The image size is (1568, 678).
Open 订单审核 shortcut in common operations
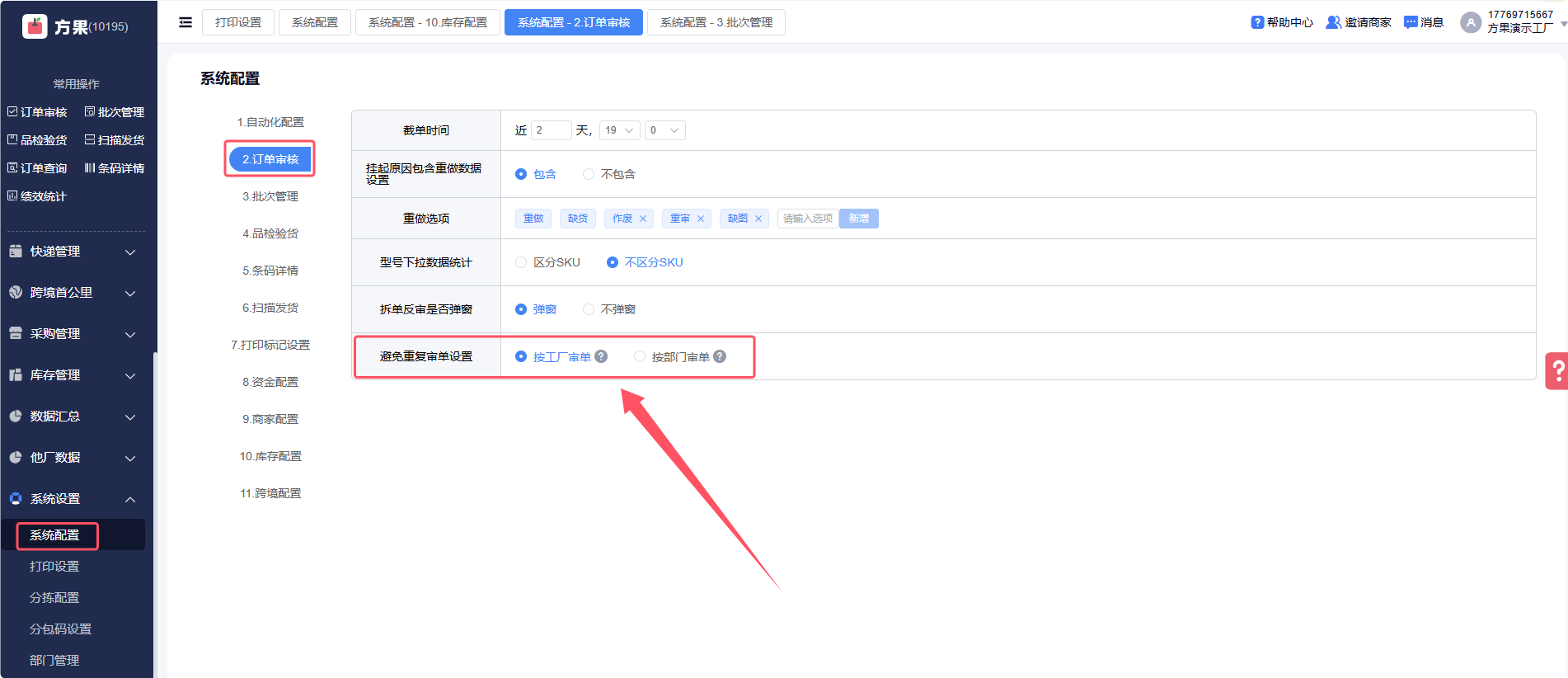pos(37,112)
